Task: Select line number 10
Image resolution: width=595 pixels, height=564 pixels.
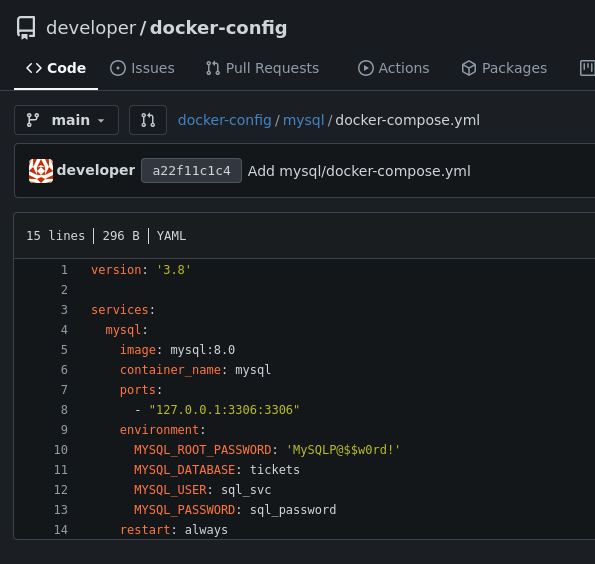Action: pyautogui.click(x=61, y=450)
